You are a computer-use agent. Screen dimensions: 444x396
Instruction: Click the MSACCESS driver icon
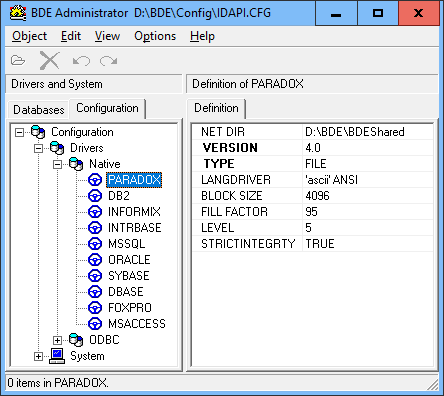pos(95,324)
